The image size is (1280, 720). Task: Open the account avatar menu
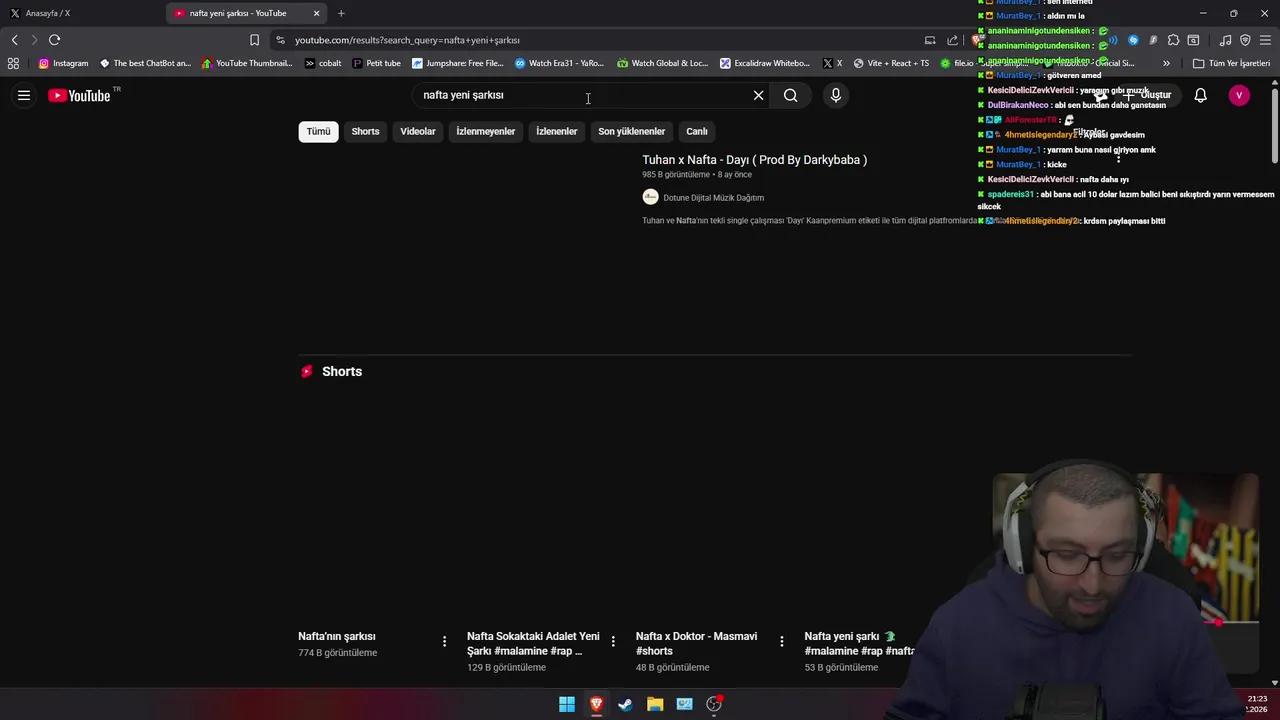click(1239, 95)
